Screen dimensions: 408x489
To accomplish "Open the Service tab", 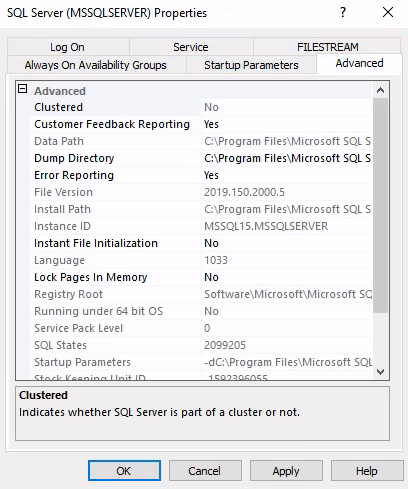I will (191, 47).
